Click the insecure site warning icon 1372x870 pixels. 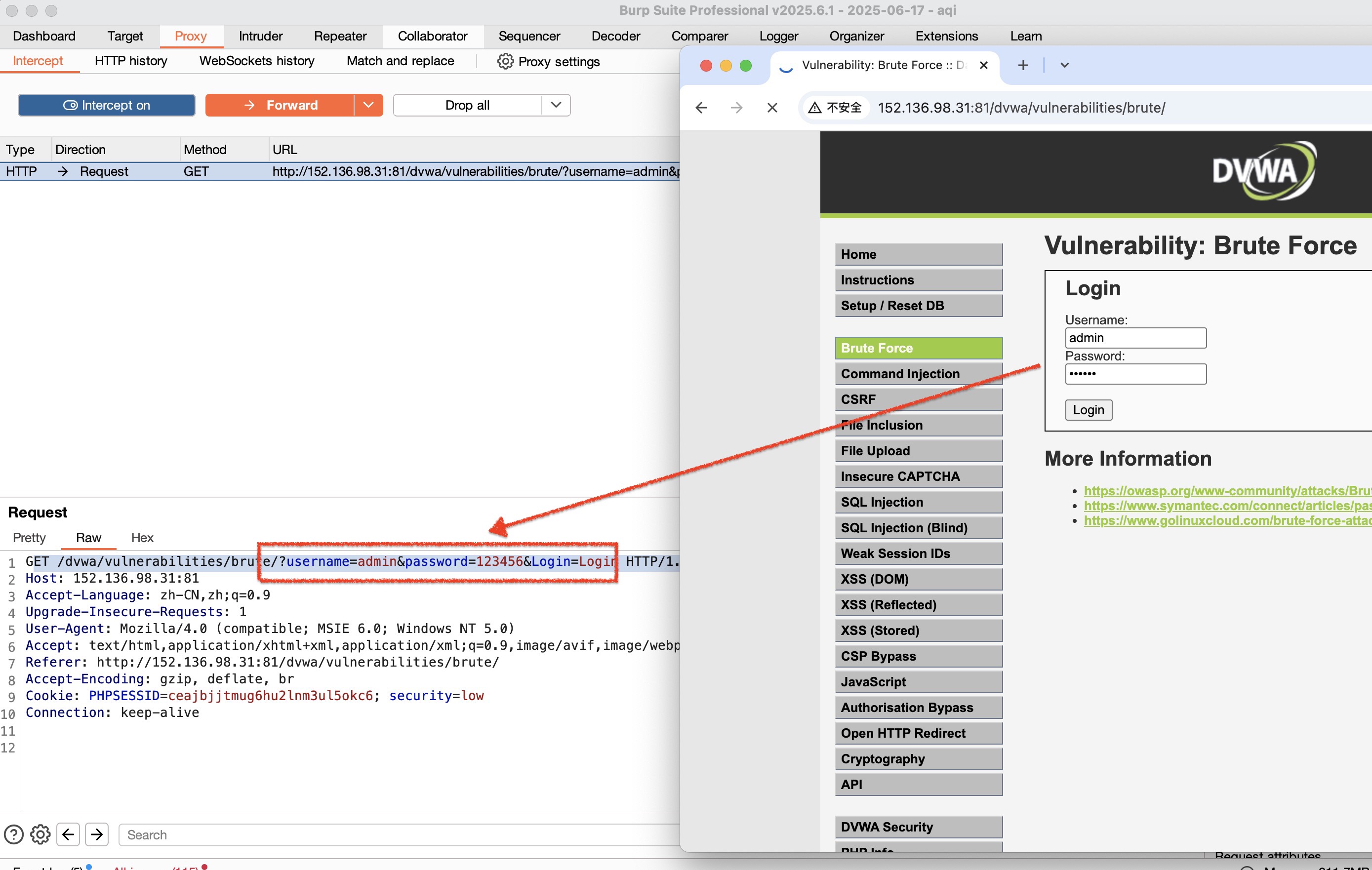point(815,108)
